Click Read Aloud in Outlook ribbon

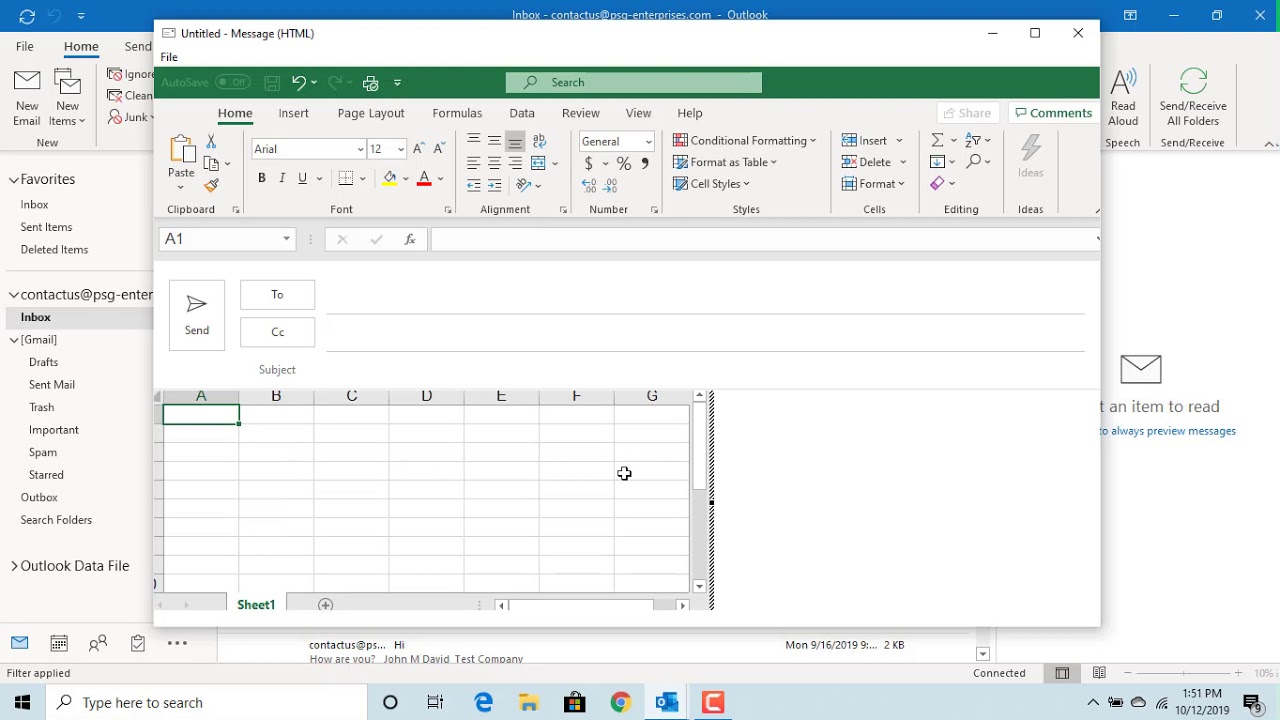pos(1123,97)
